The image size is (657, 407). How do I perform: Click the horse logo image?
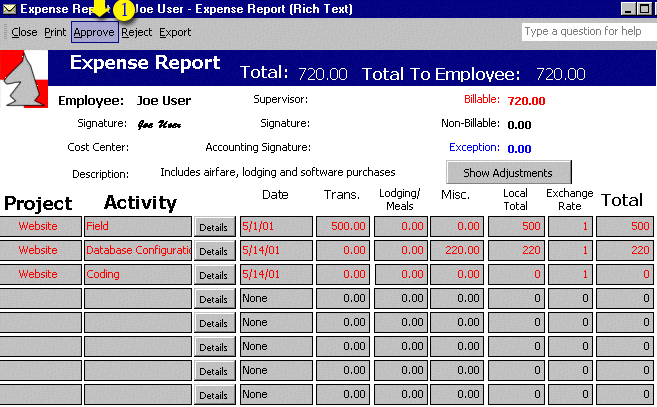pos(24,79)
